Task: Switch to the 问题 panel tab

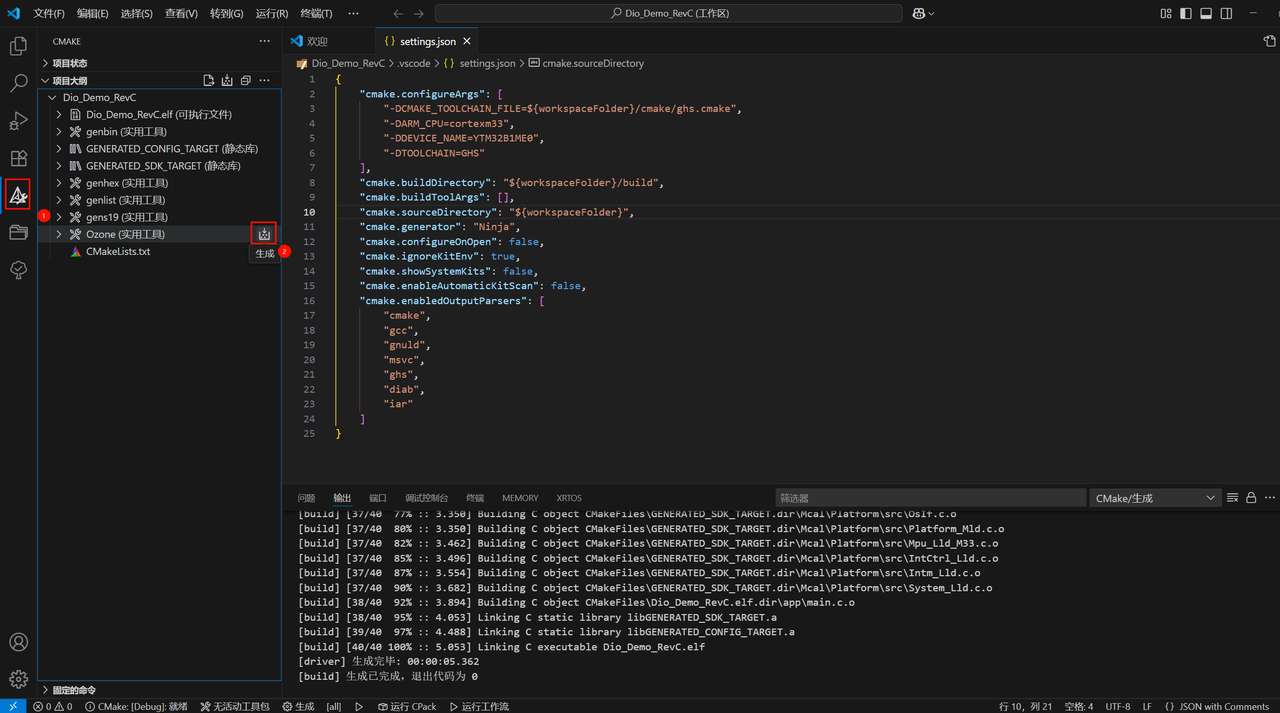Action: point(306,498)
